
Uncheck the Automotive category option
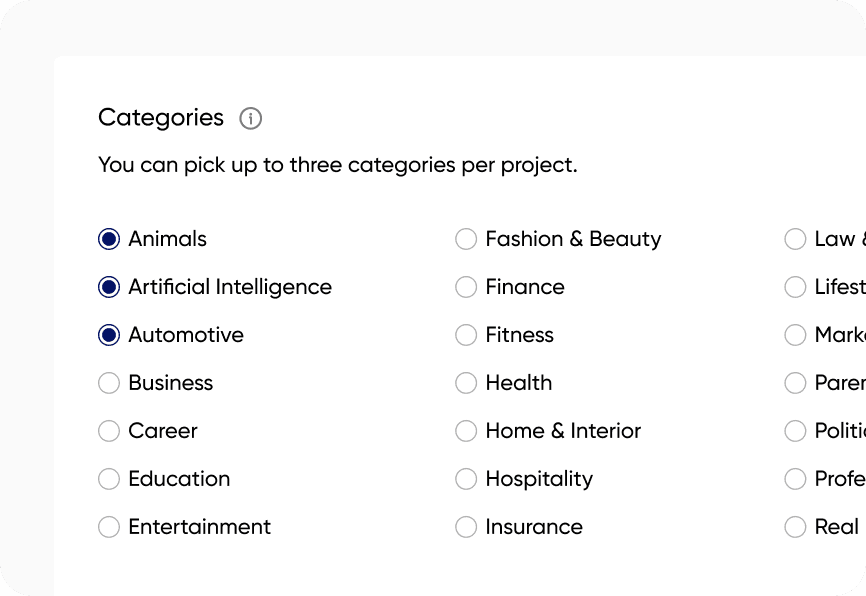click(x=109, y=335)
